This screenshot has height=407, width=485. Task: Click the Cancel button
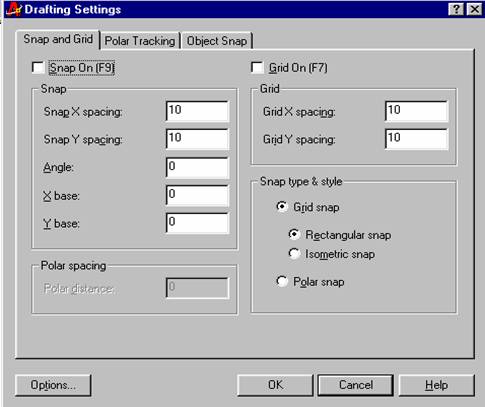pyautogui.click(x=356, y=385)
